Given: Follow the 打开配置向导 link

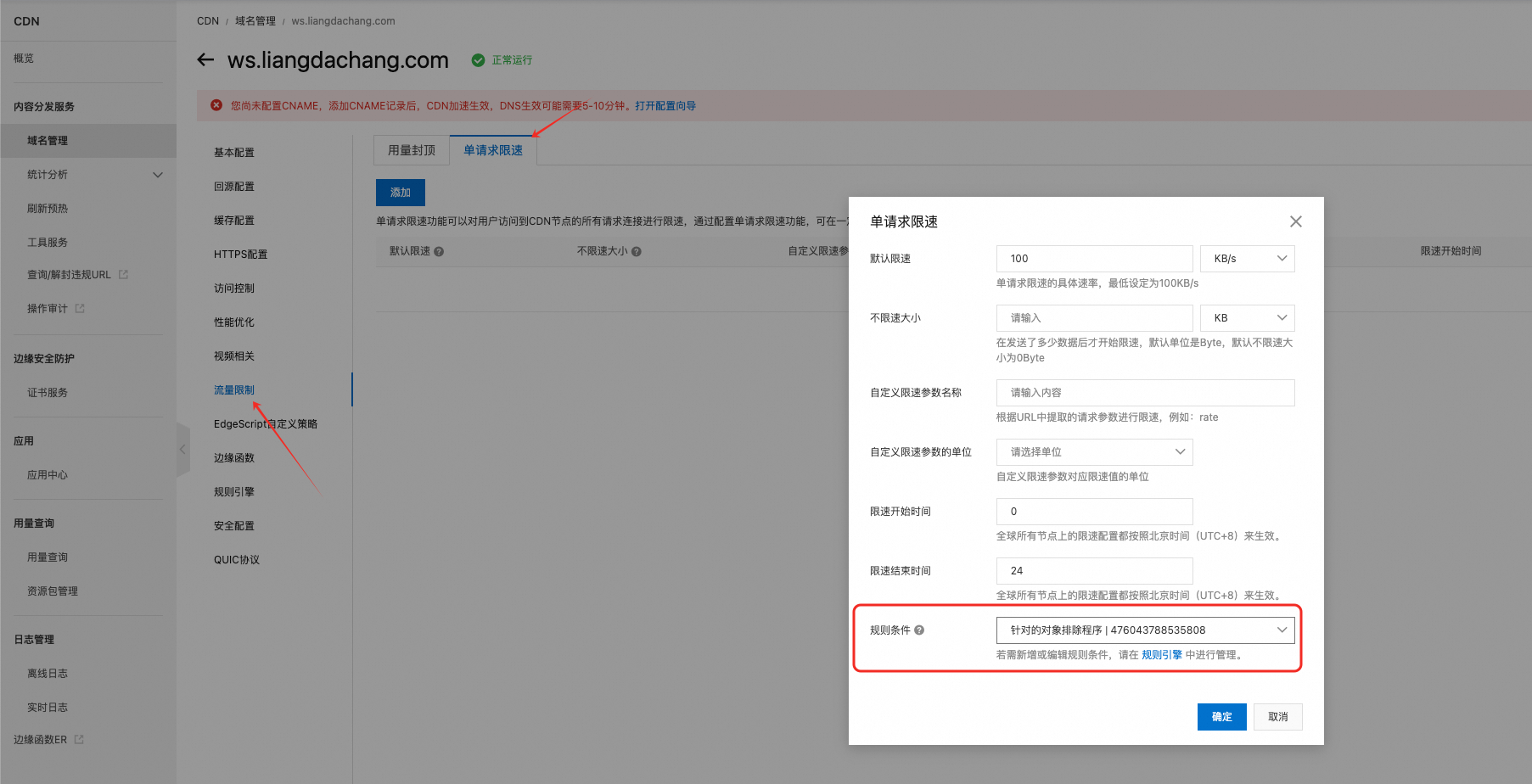Looking at the screenshot, I should (665, 106).
